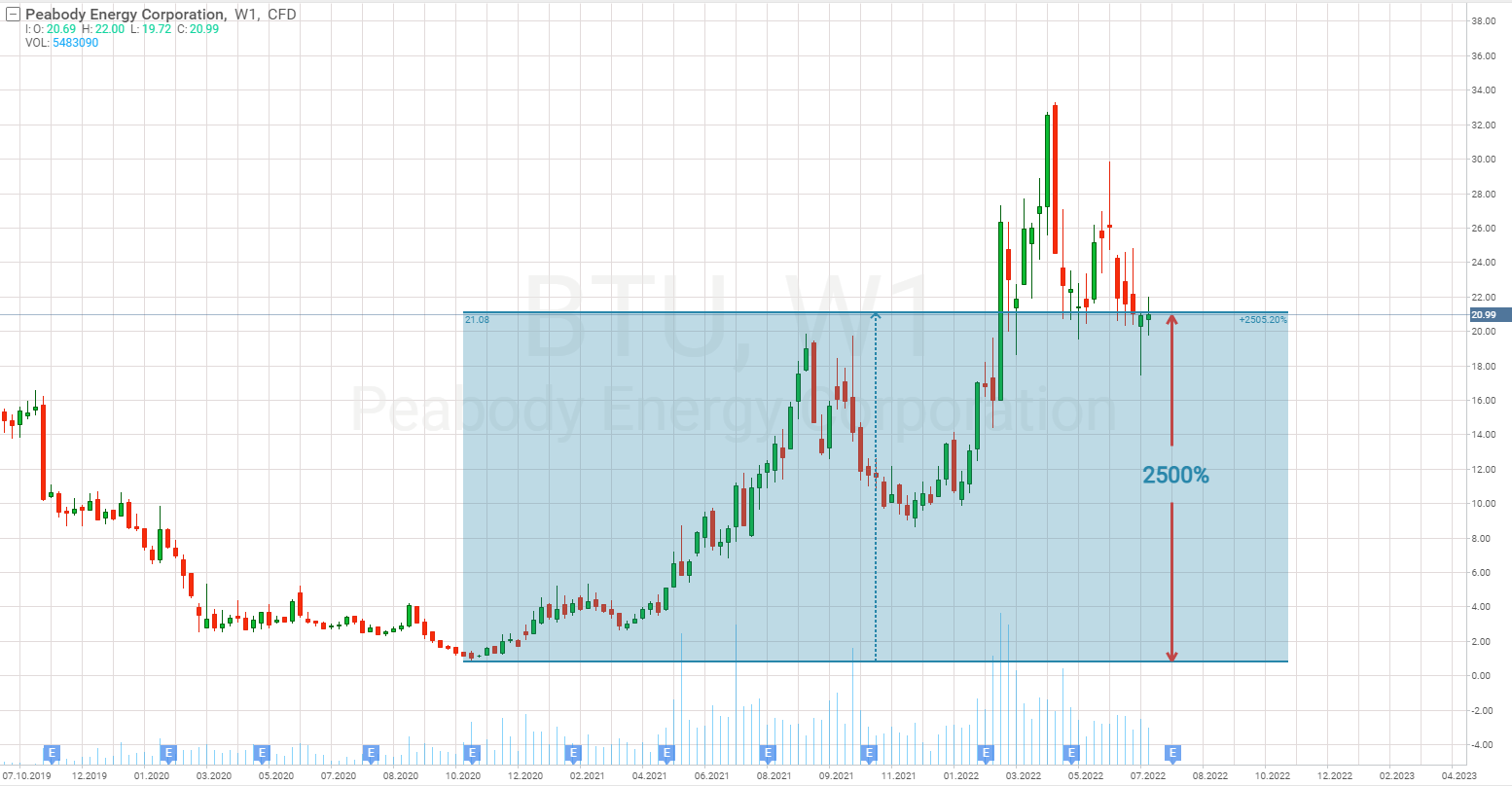Click the VOL value 5483090
The height and width of the screenshot is (786, 1512).
pyautogui.click(x=75, y=43)
